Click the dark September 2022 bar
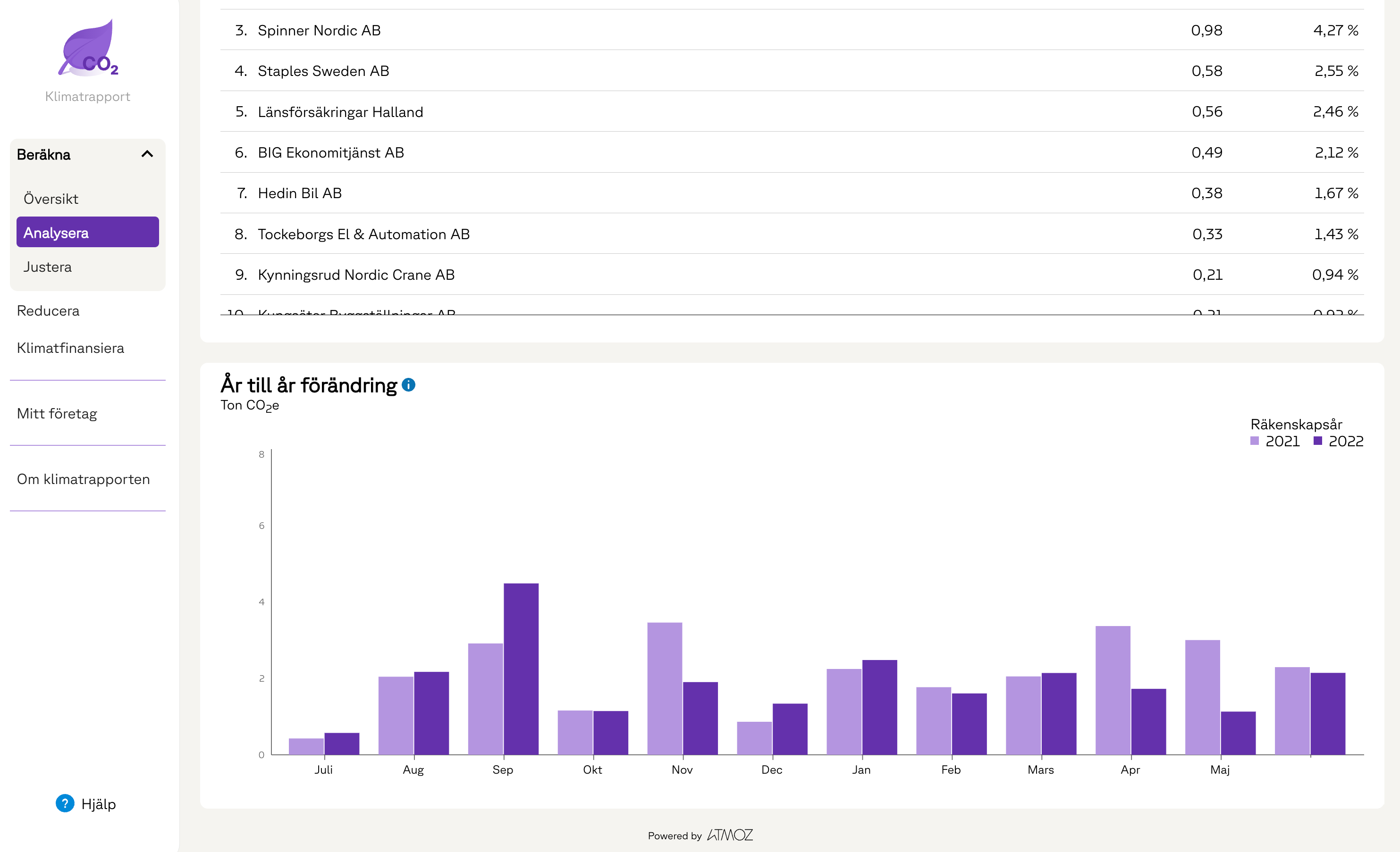Viewport: 1400px width, 852px height. click(521, 668)
